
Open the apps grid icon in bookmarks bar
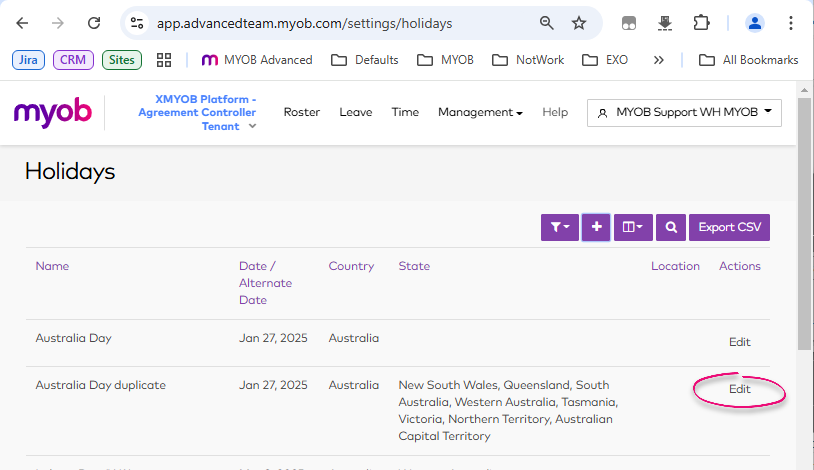[164, 60]
